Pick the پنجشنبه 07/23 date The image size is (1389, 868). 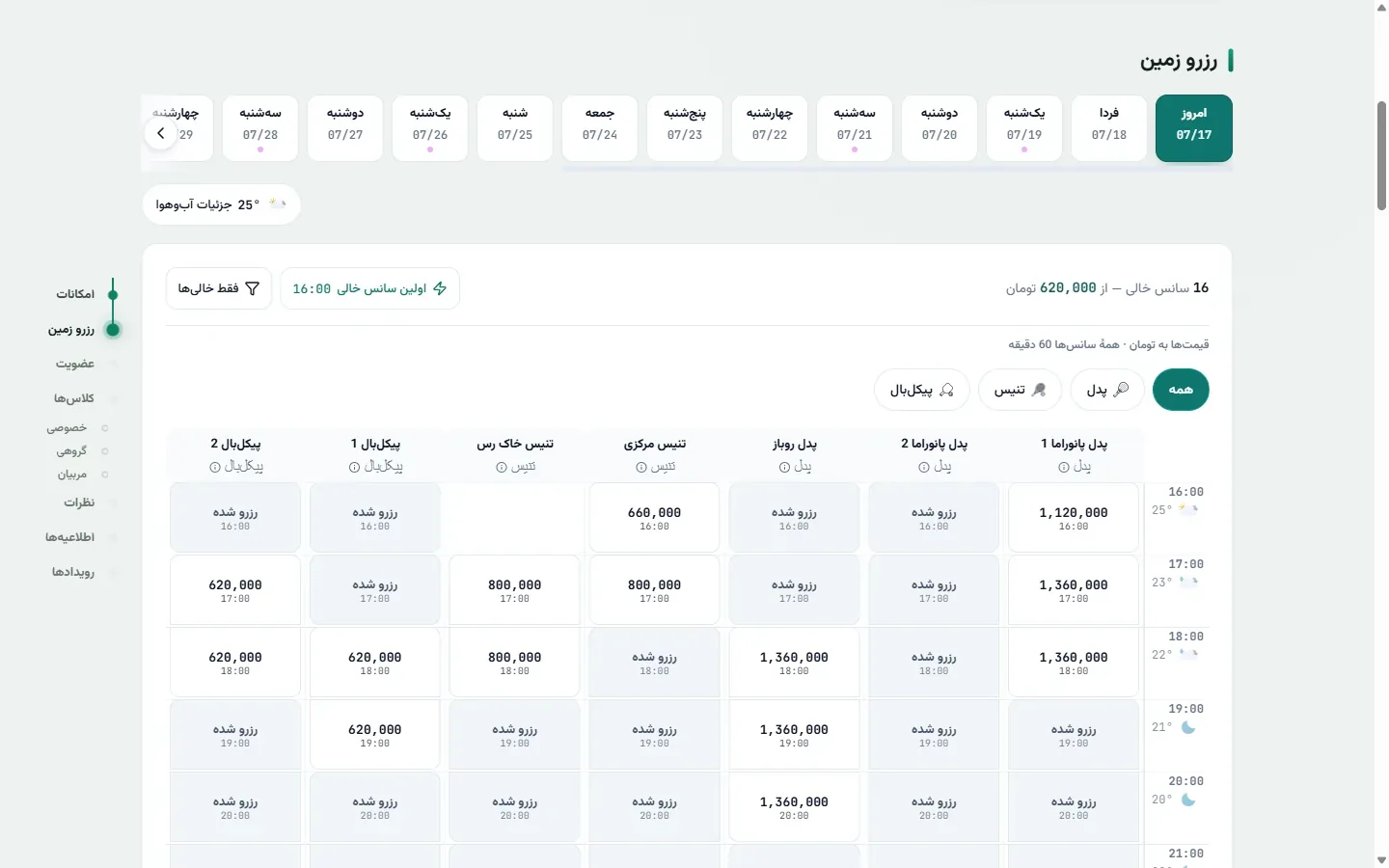(x=685, y=128)
